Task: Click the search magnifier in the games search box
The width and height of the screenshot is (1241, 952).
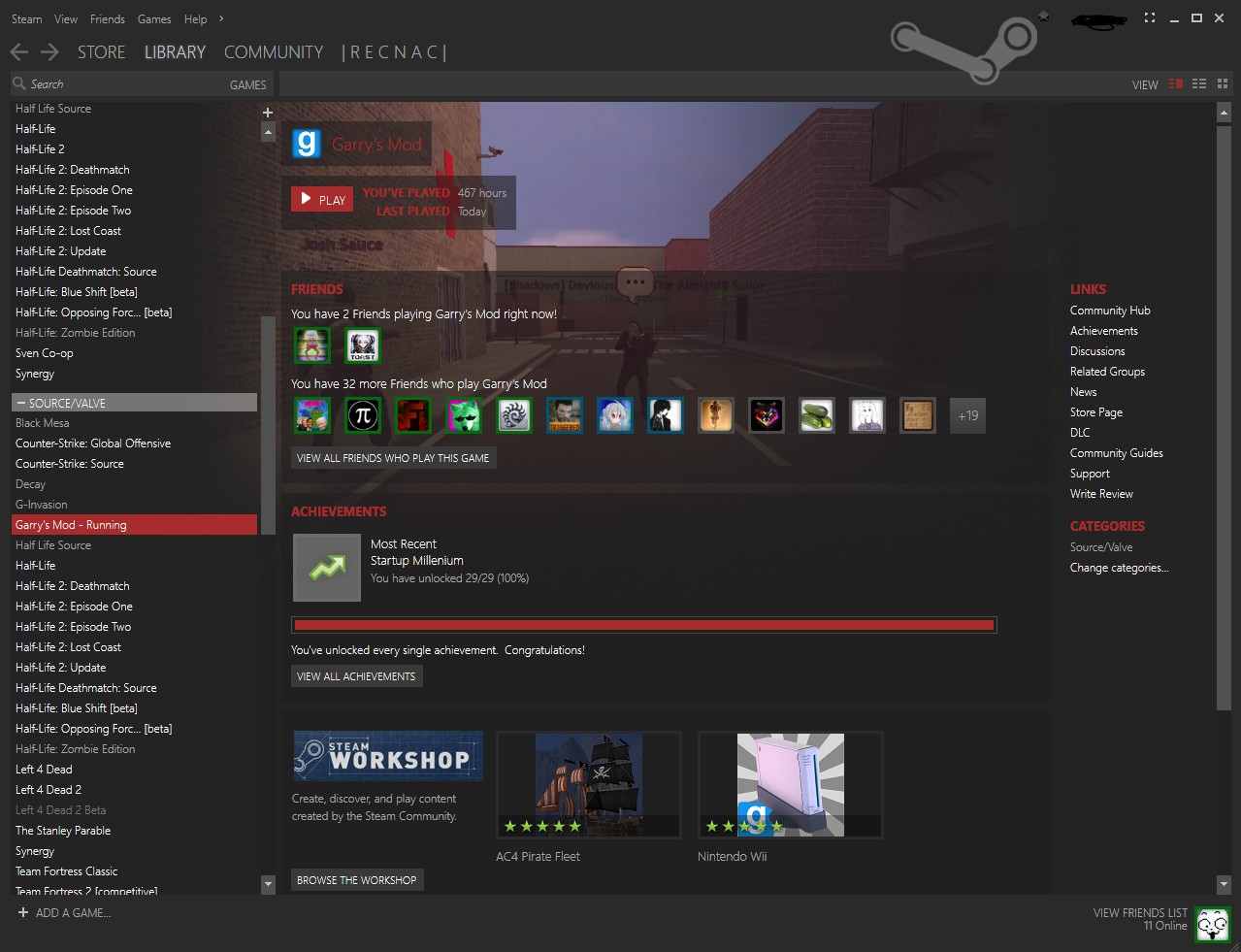Action: 19,83
